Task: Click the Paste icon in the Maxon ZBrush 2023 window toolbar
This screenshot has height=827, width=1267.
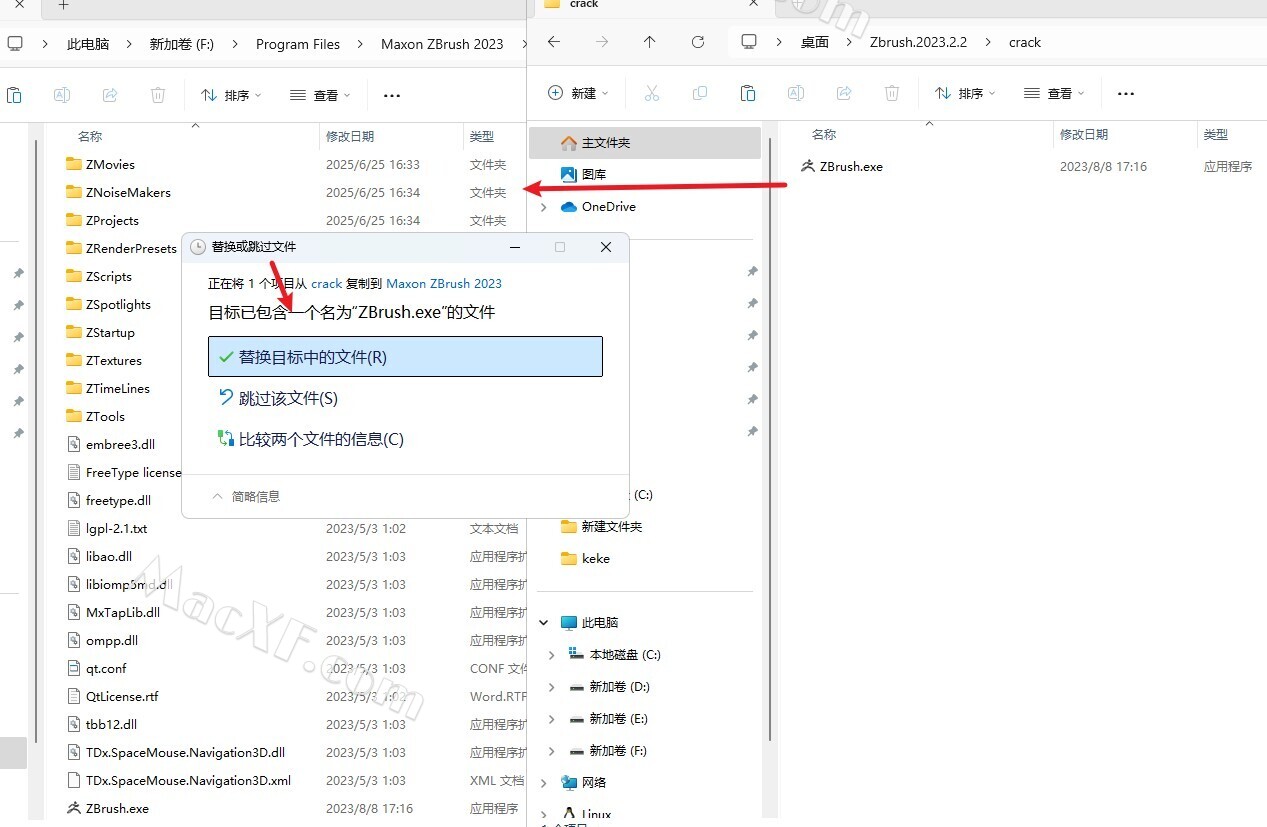Action: point(14,95)
